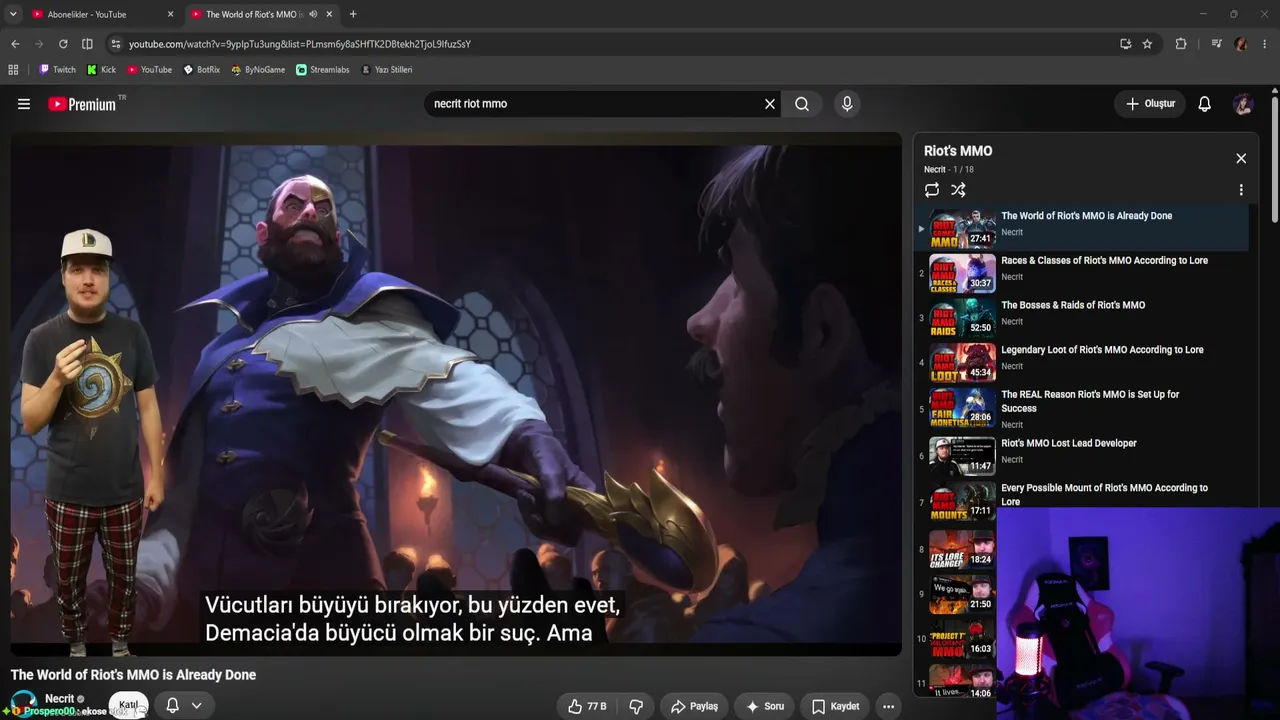Image resolution: width=1280 pixels, height=720 pixels.
Task: Open the Oluştur create menu
Action: [1150, 104]
